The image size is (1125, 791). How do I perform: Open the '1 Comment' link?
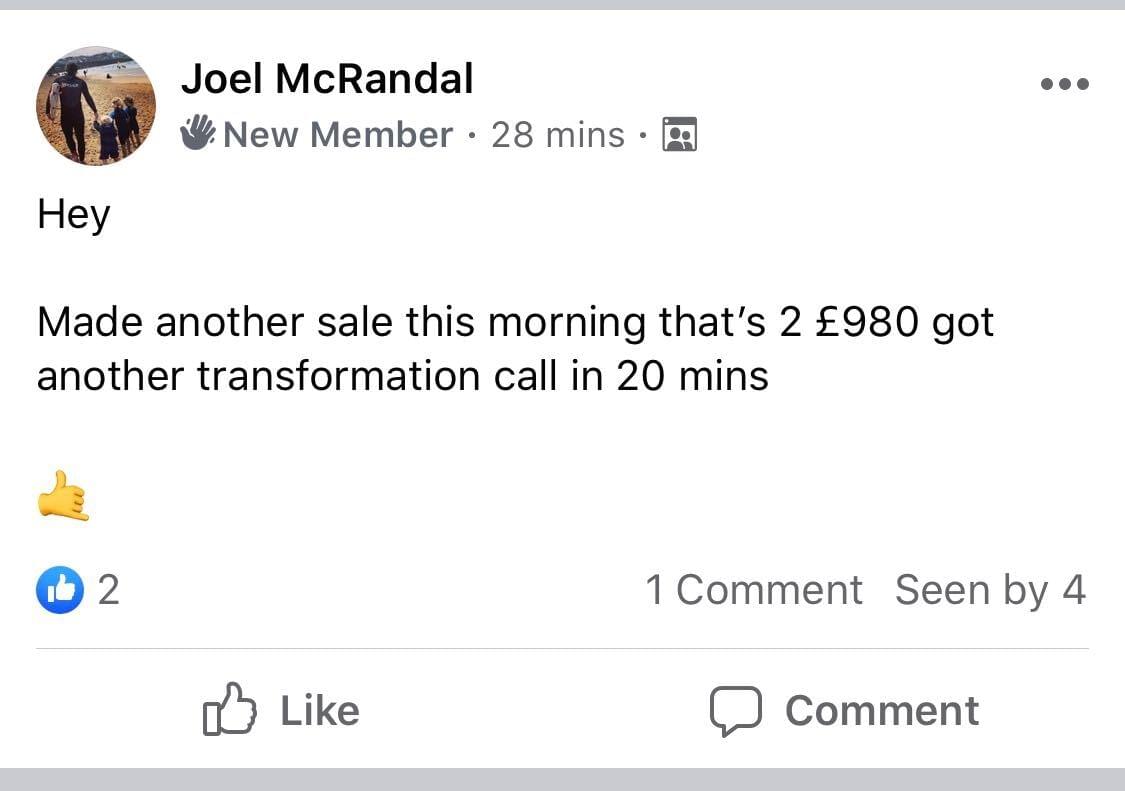click(753, 590)
